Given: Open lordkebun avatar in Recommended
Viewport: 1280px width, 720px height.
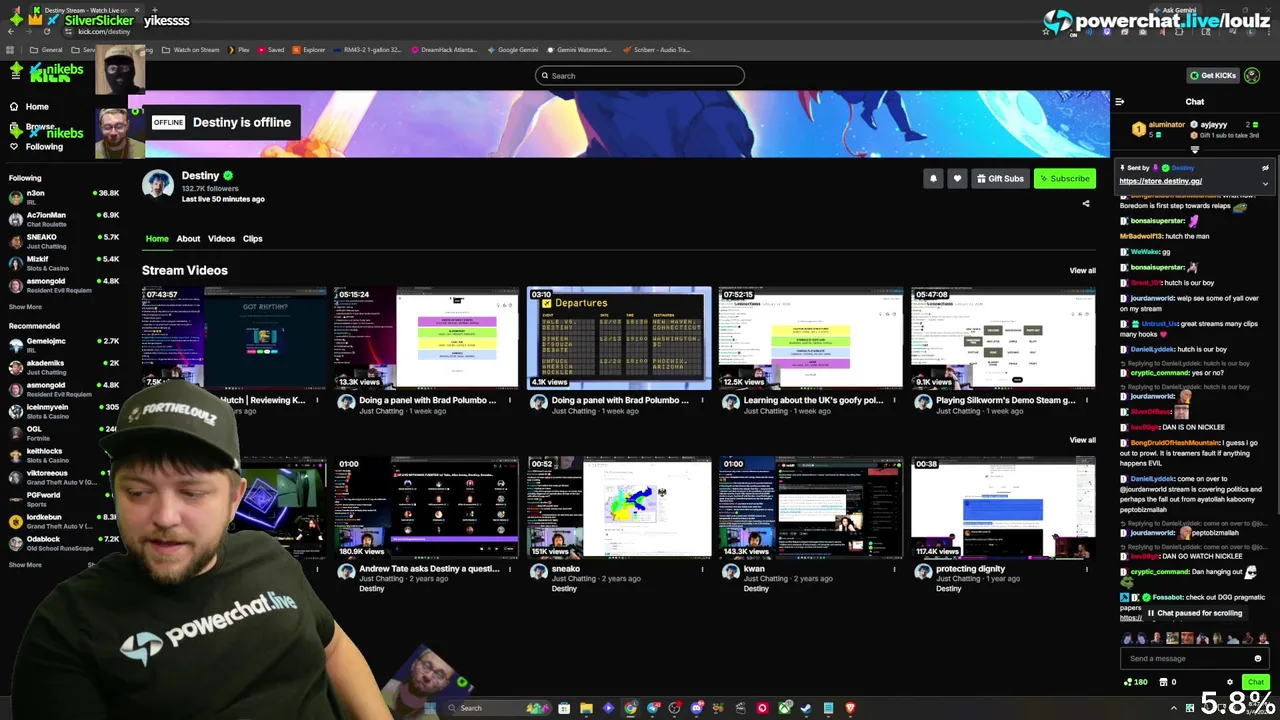Looking at the screenshot, I should click(x=15, y=521).
